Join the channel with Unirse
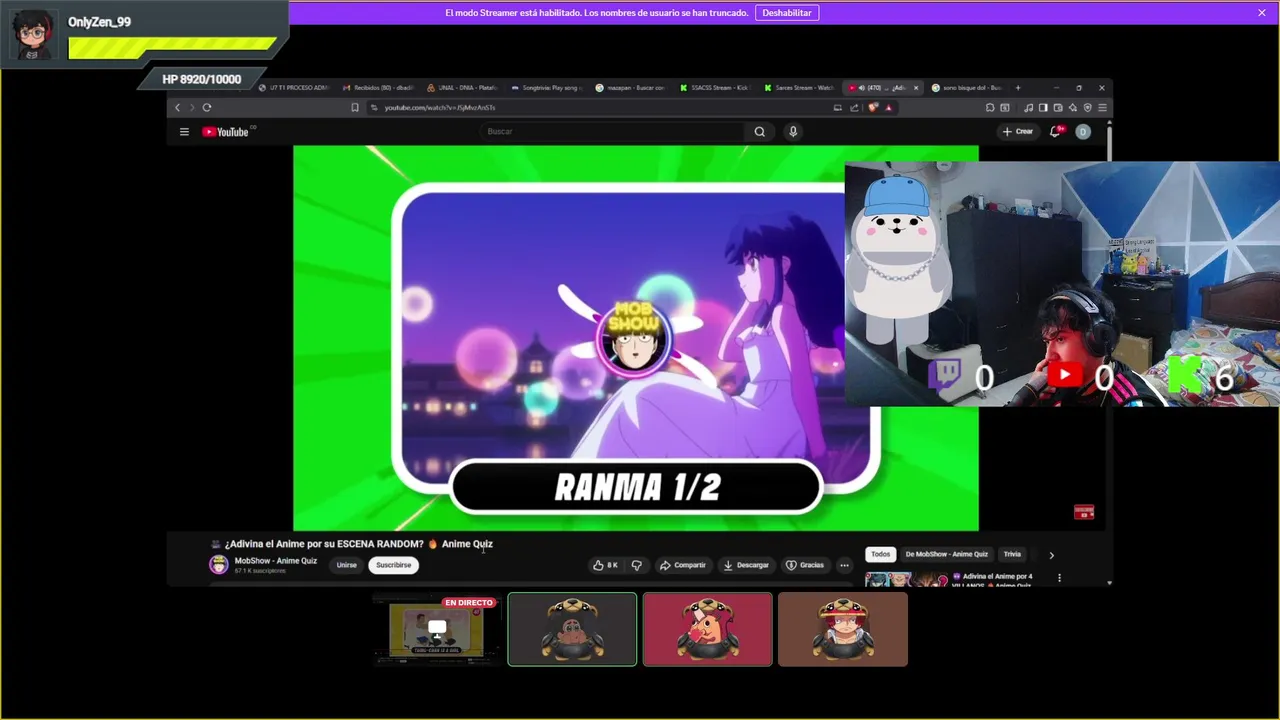Screen dimensions: 1280x720 pos(346,565)
